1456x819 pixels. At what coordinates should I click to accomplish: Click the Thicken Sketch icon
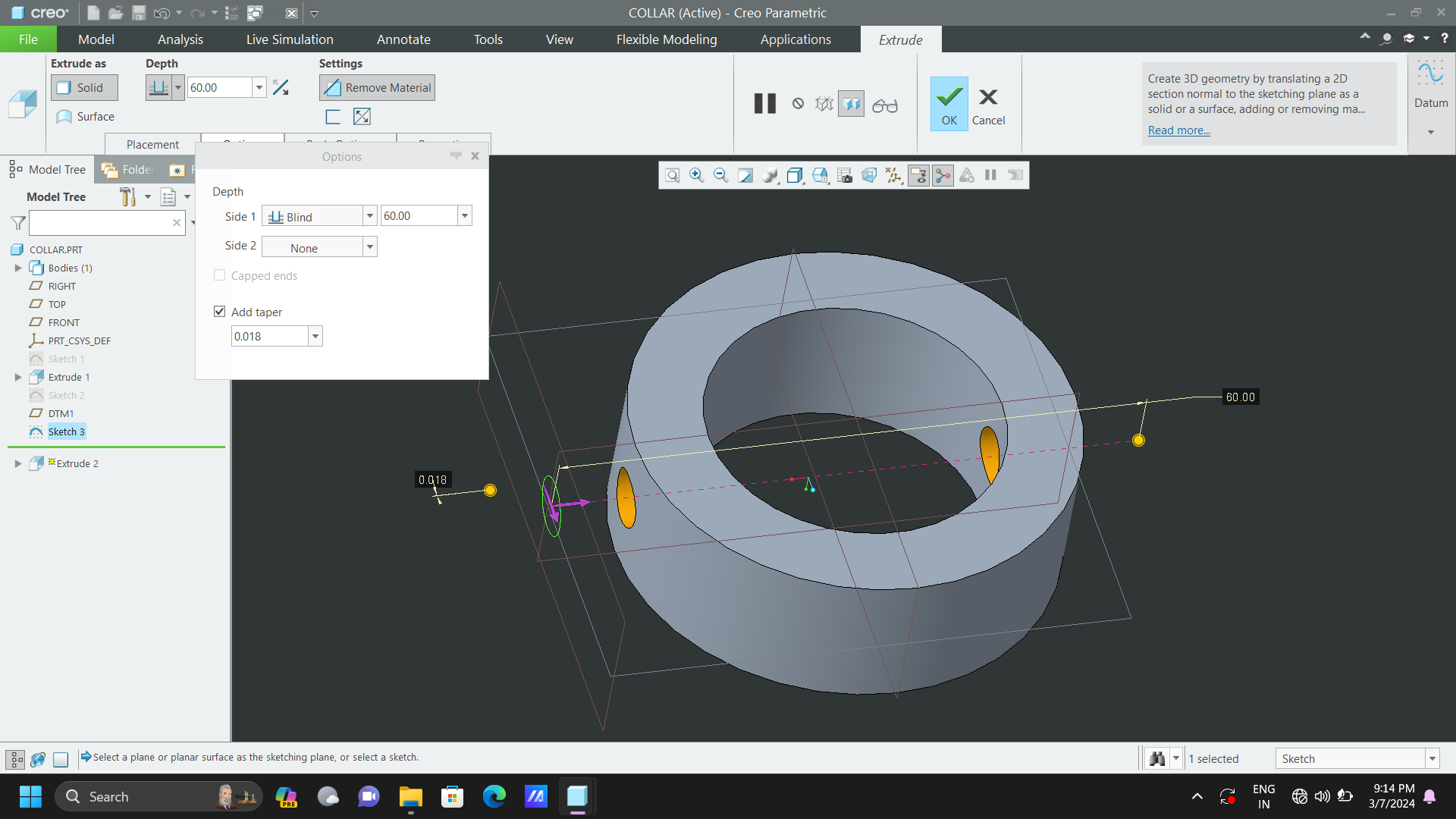tap(333, 117)
